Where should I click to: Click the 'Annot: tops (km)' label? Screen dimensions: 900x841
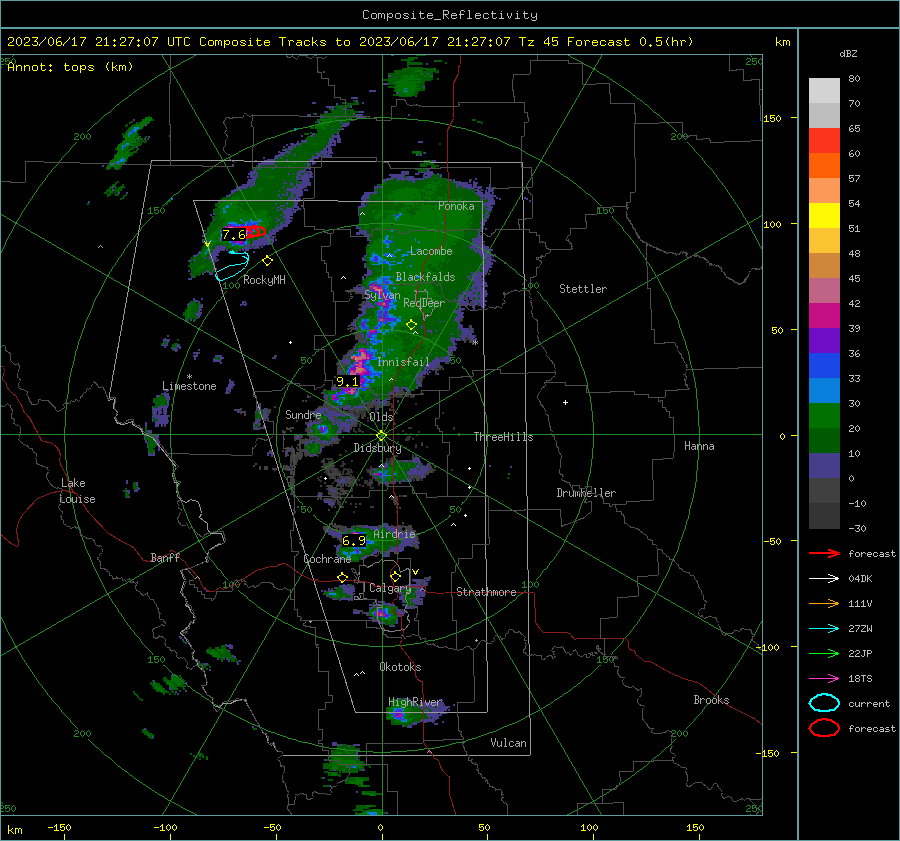(x=70, y=67)
